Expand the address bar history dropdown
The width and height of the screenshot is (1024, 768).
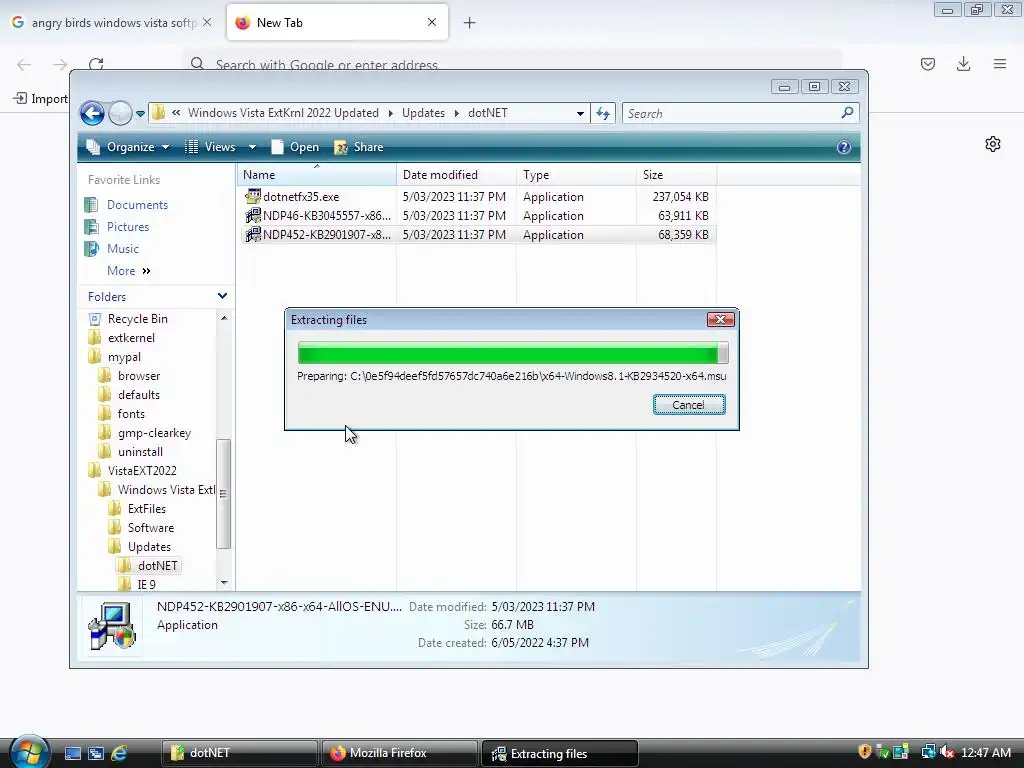[x=580, y=114]
